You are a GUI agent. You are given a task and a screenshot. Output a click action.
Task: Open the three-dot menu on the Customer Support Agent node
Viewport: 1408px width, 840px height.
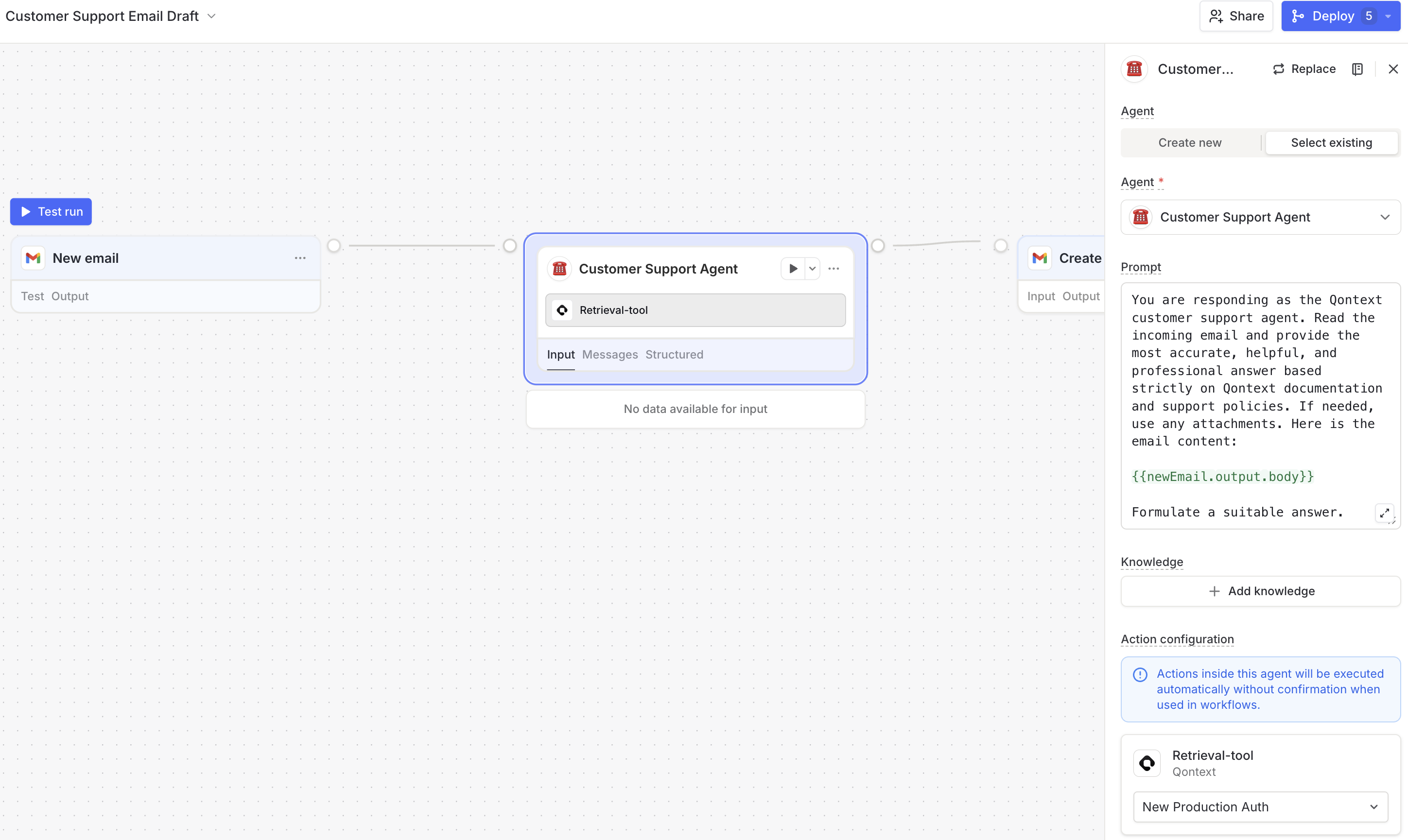834,268
